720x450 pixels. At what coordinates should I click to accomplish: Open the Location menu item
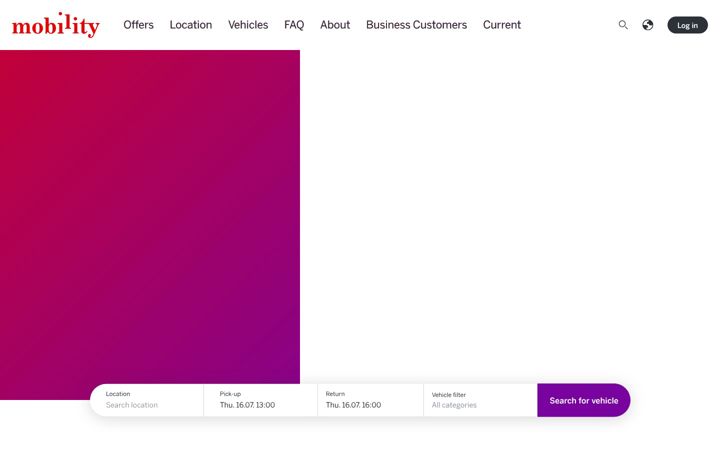191,25
